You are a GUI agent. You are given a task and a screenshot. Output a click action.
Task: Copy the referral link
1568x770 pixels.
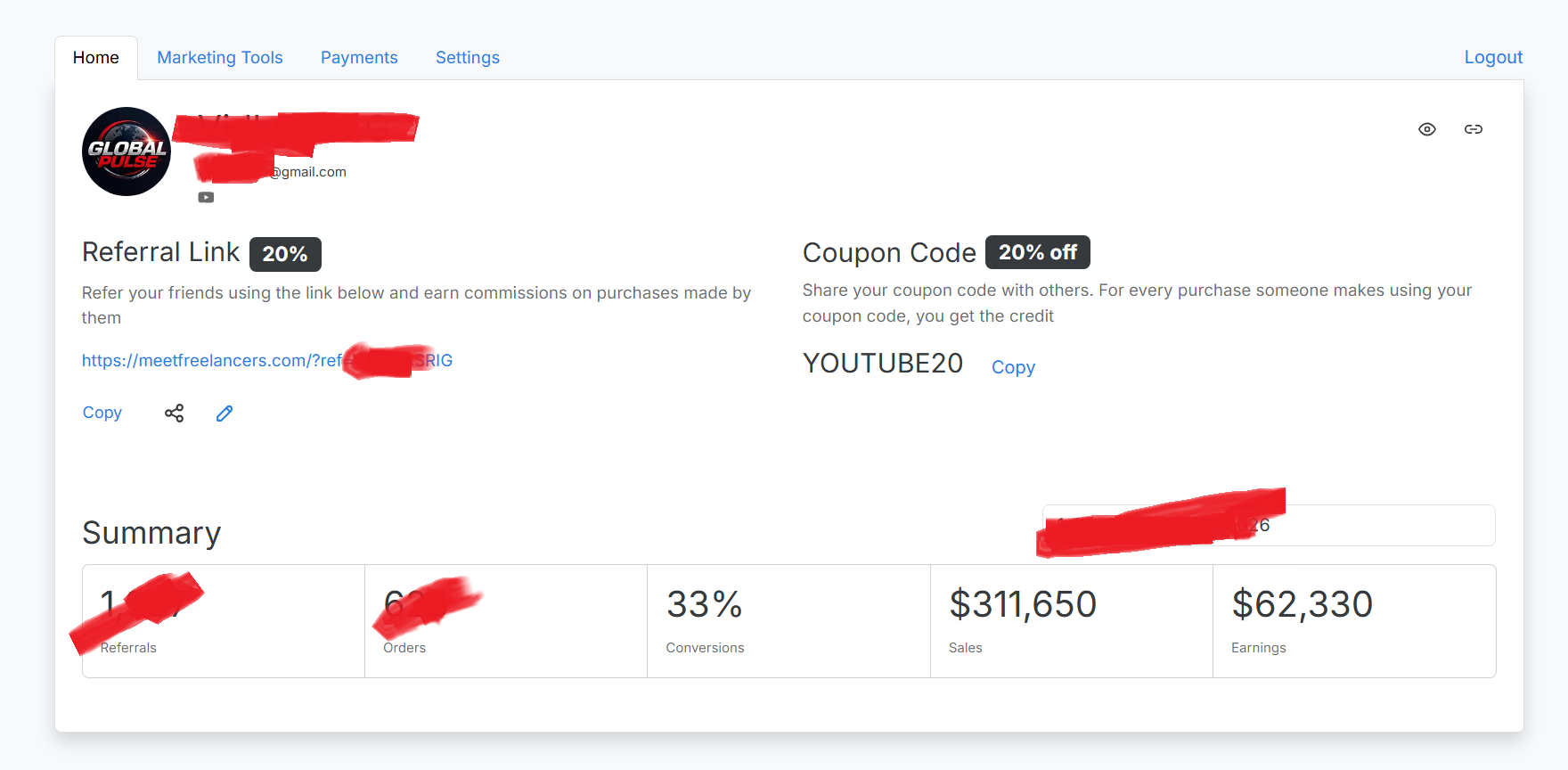[x=102, y=413]
